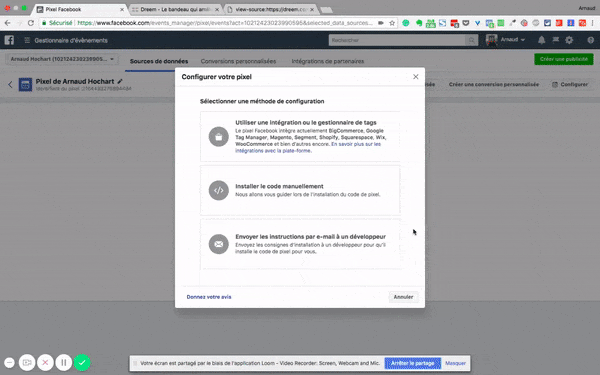Viewport: 600px width, 375px height.
Task: Click the Pocket extension icon
Action: pos(466,23)
